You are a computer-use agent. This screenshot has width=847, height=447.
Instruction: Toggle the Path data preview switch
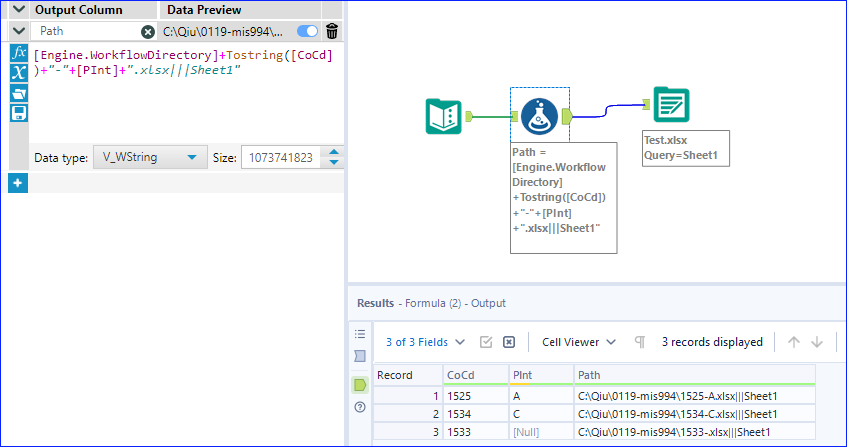click(308, 31)
